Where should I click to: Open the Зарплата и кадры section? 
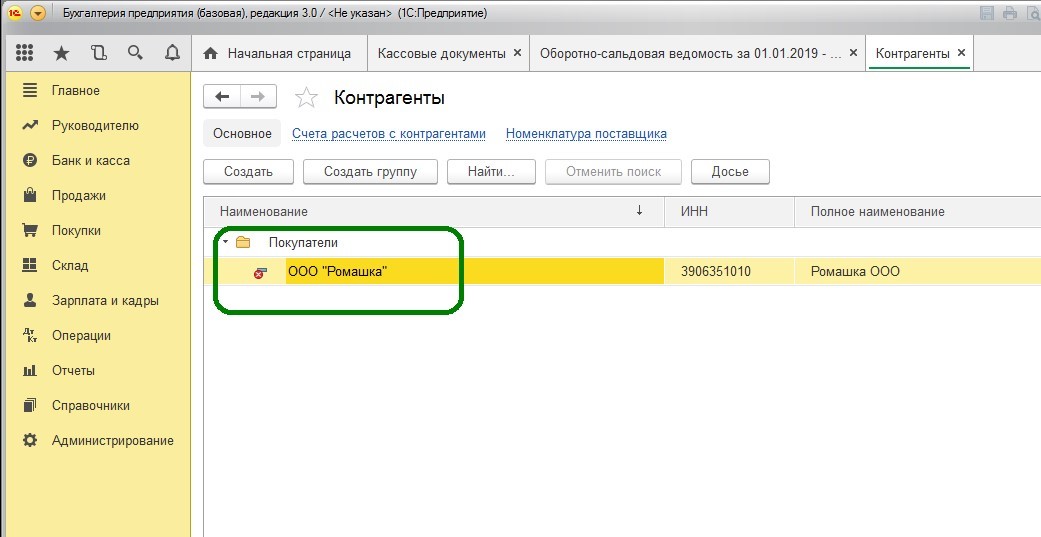point(106,301)
